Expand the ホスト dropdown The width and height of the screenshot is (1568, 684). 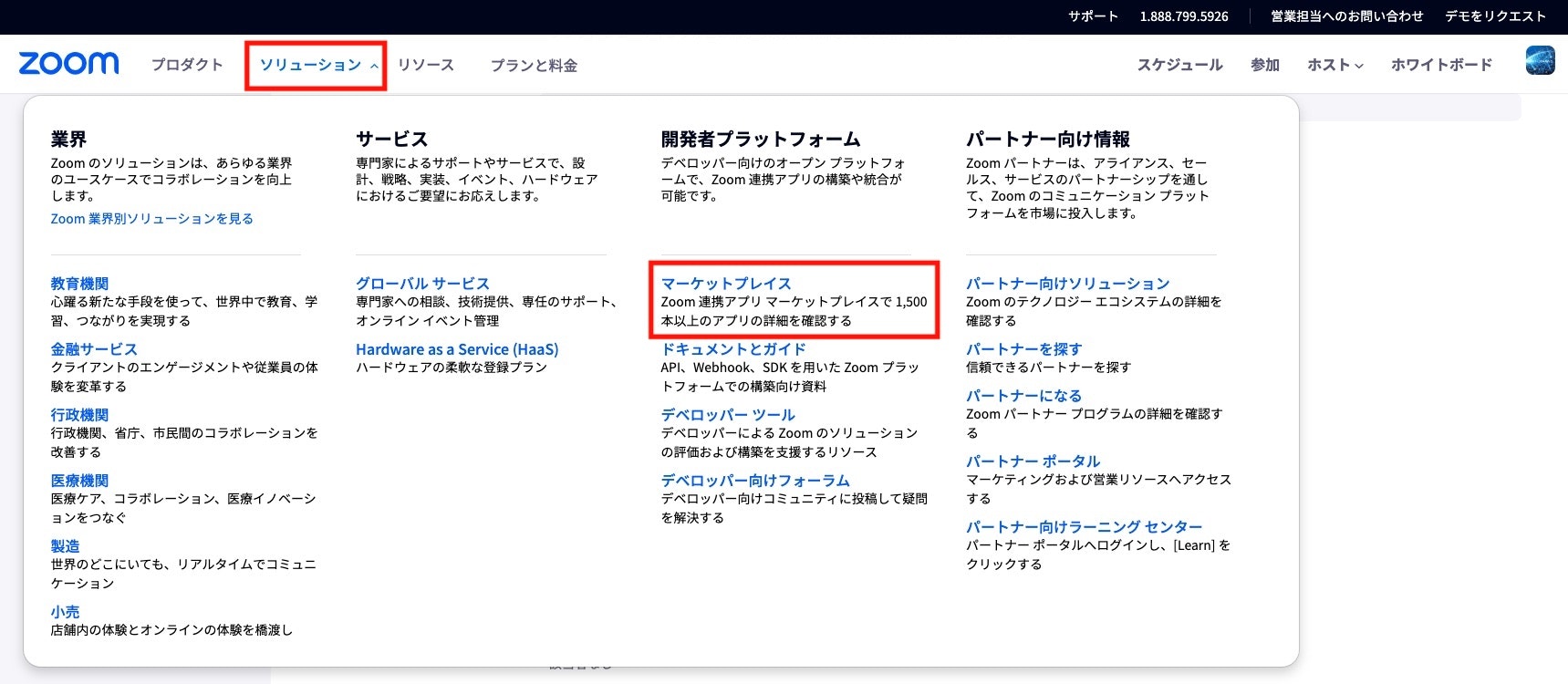tap(1335, 65)
